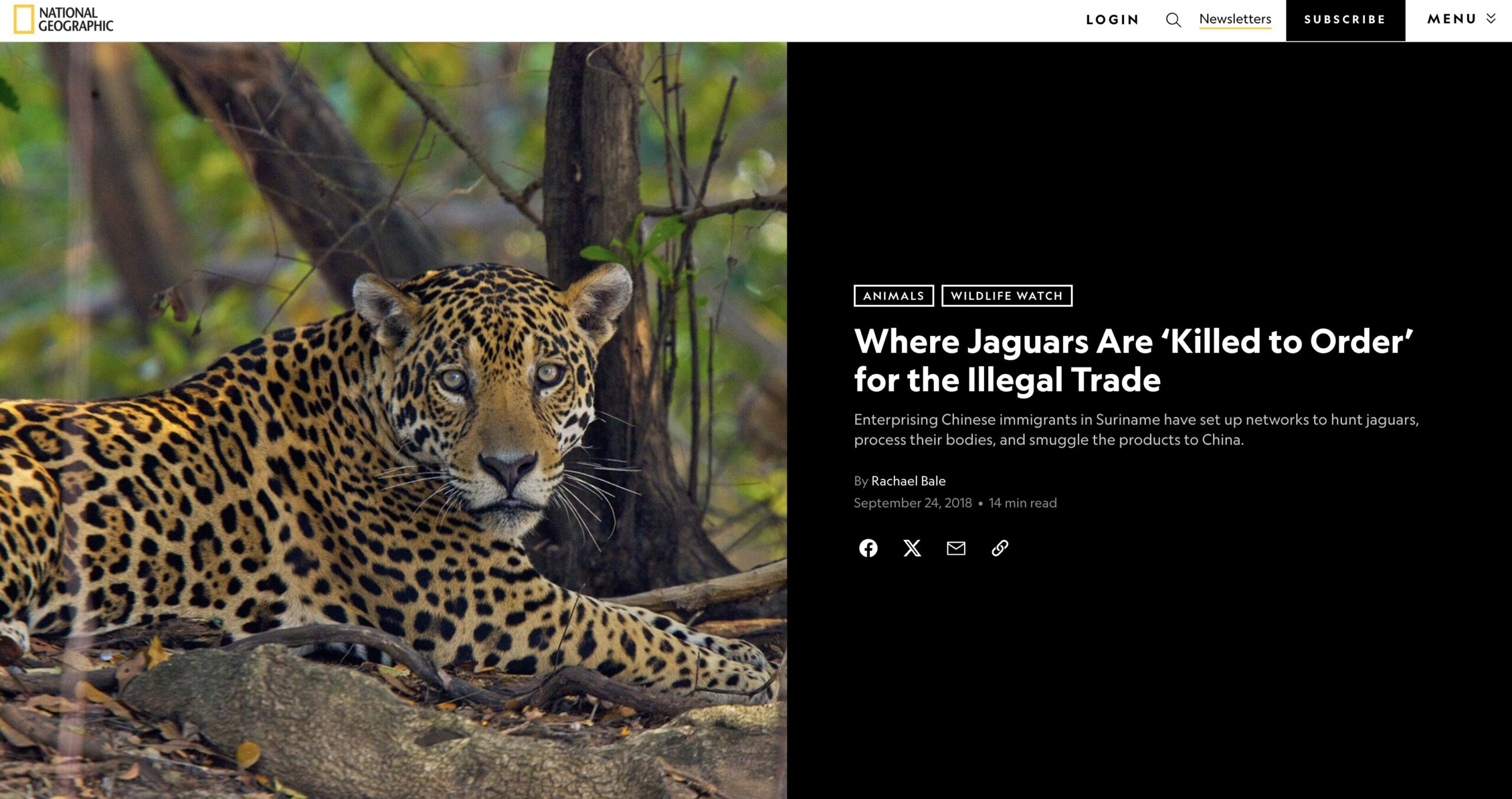Image resolution: width=1512 pixels, height=799 pixels.
Task: Open the search magnifying glass
Action: point(1173,19)
